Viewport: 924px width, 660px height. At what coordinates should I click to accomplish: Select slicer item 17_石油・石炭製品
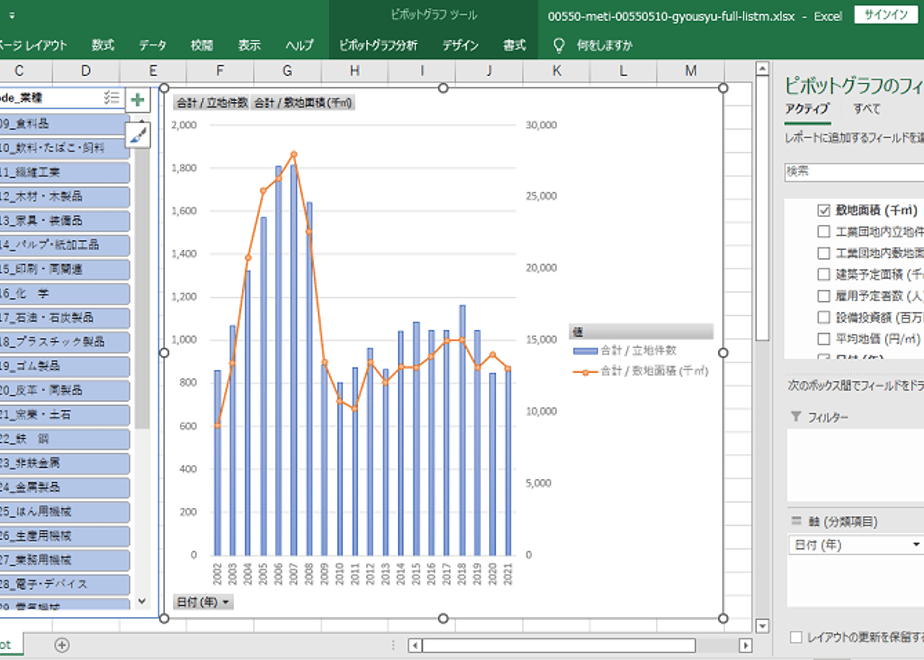[x=64, y=318]
